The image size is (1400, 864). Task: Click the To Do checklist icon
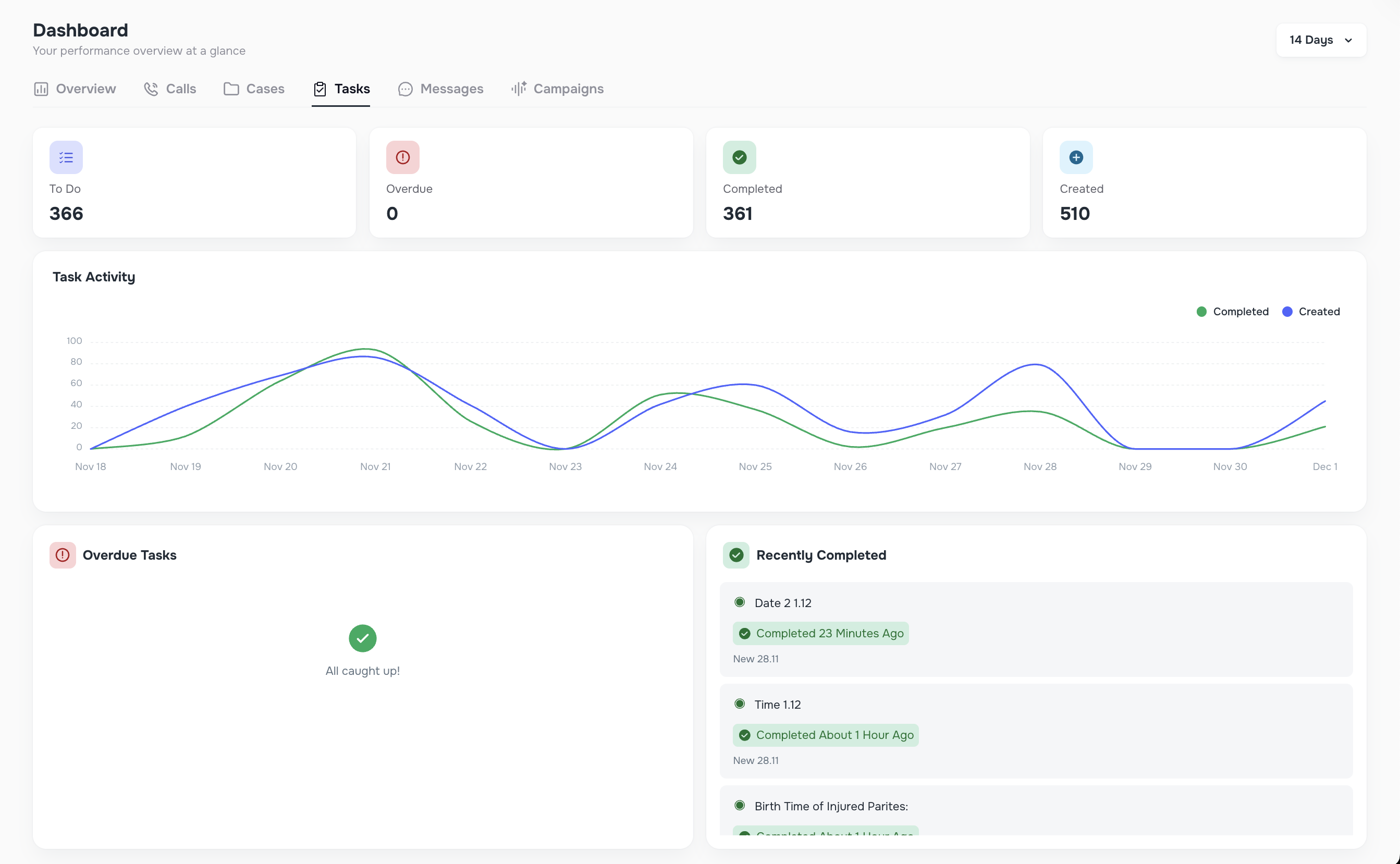coord(66,157)
